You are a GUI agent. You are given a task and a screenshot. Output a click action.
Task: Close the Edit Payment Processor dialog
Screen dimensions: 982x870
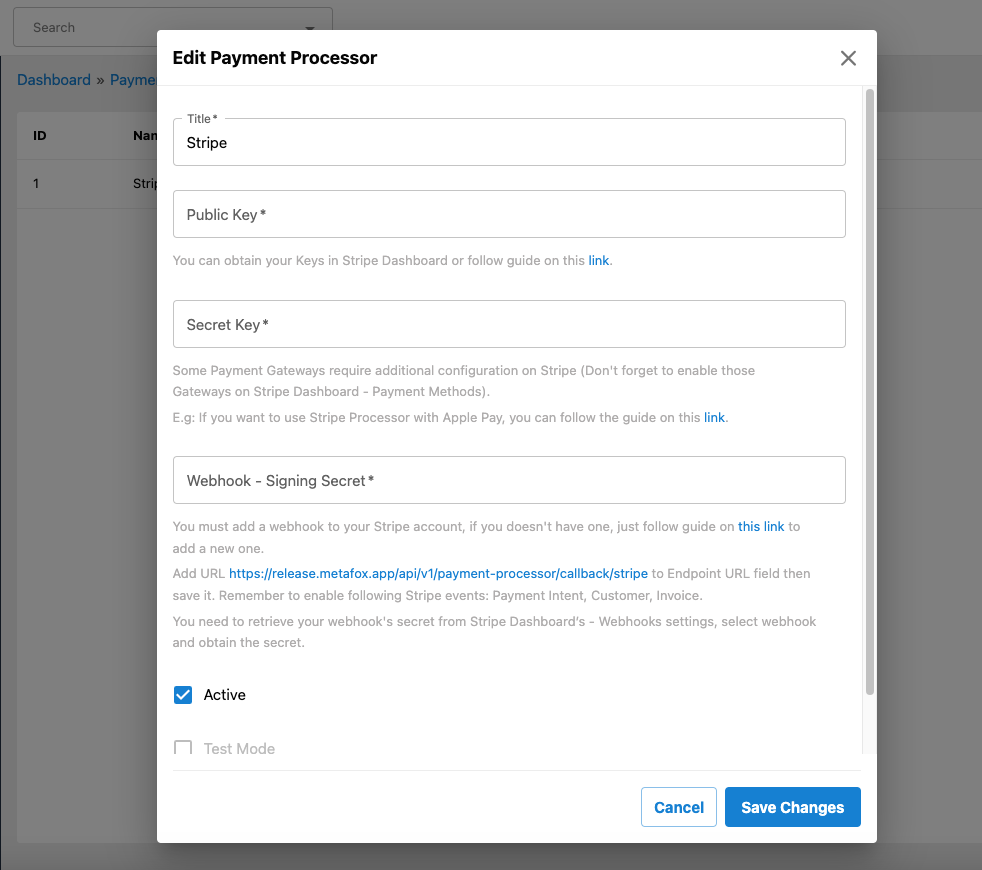[x=848, y=58]
